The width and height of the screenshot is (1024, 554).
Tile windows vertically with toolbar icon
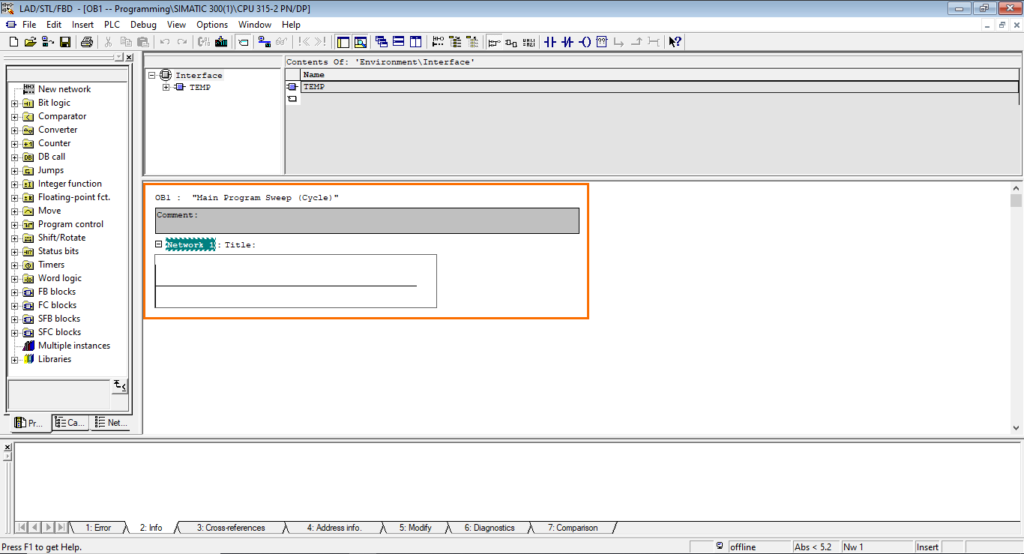(415, 42)
